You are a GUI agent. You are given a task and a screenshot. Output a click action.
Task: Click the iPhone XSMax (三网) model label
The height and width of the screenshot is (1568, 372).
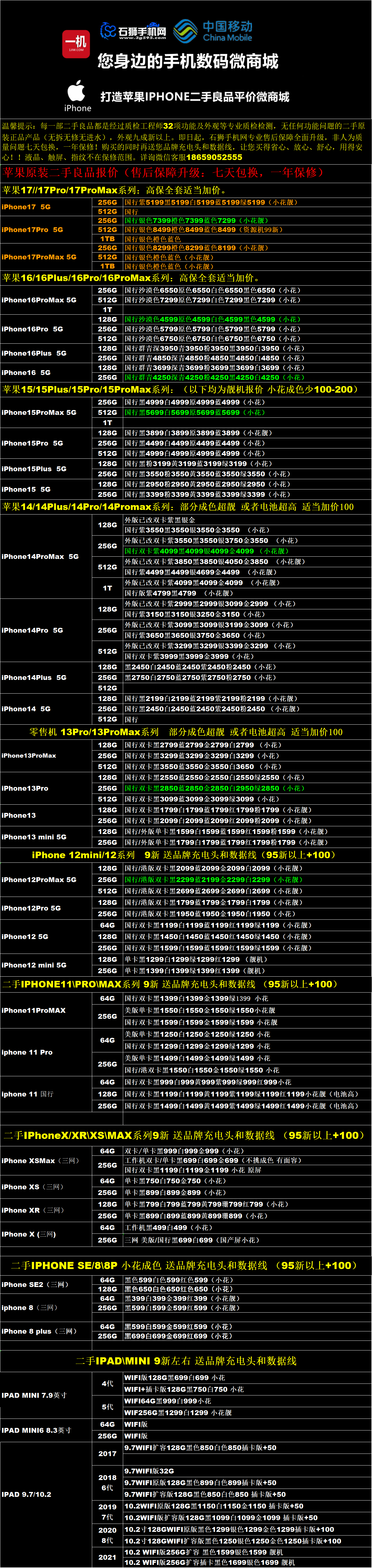pos(40,1161)
